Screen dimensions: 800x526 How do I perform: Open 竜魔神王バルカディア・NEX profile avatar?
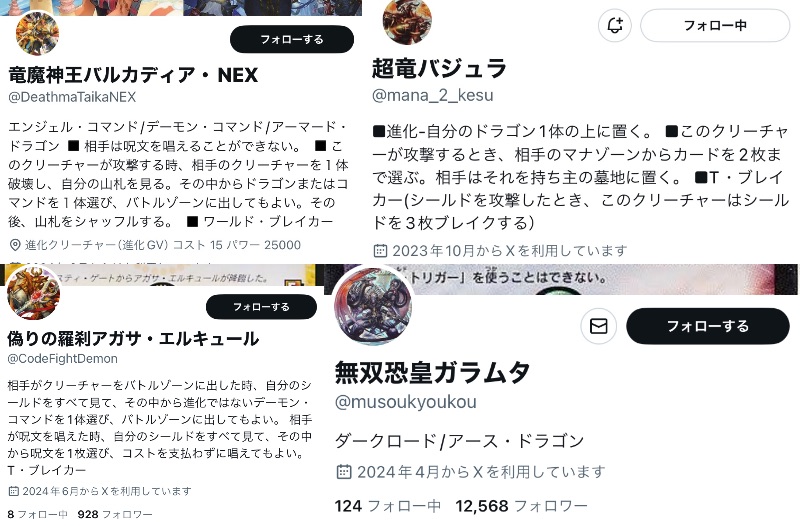(x=37, y=33)
